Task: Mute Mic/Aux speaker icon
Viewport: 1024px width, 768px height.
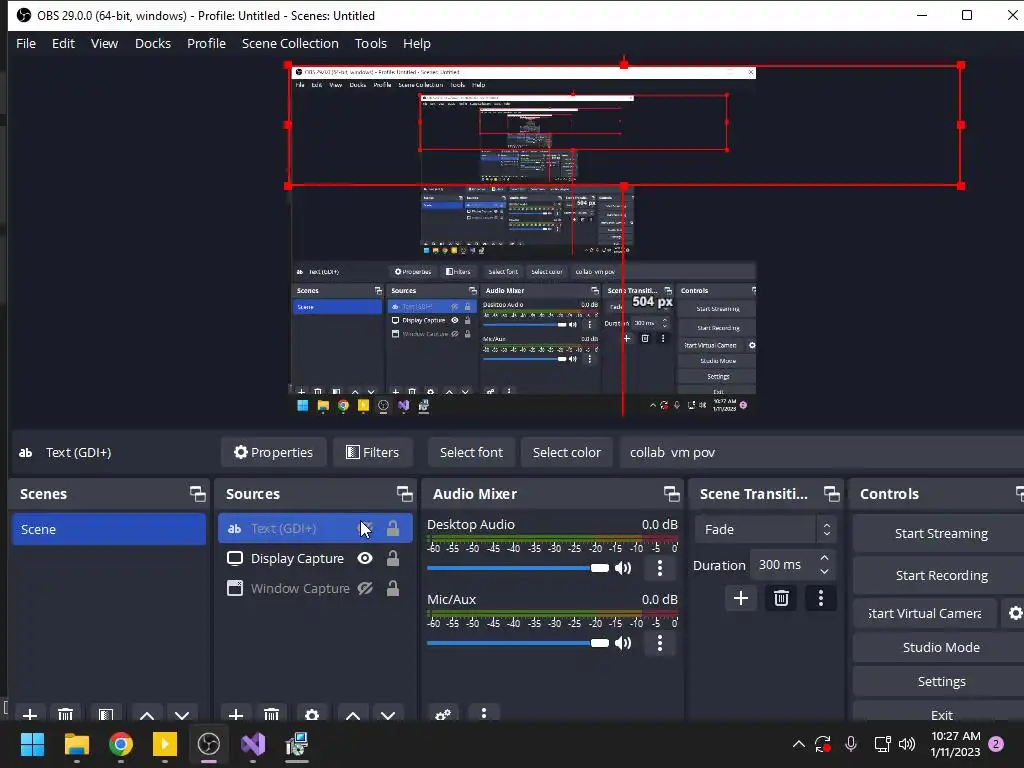Action: click(x=624, y=643)
